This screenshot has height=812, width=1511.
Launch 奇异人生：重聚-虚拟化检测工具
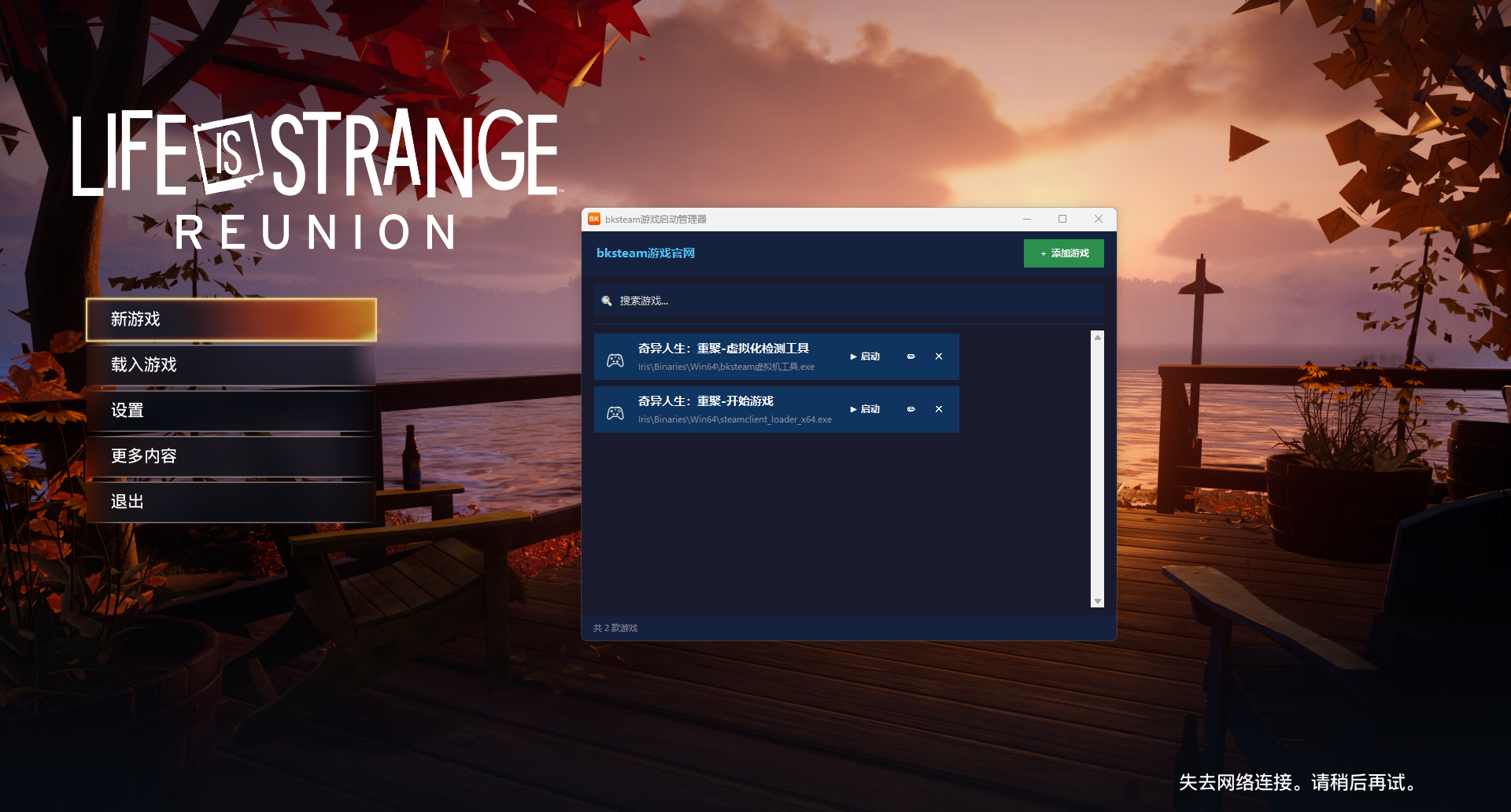[865, 356]
